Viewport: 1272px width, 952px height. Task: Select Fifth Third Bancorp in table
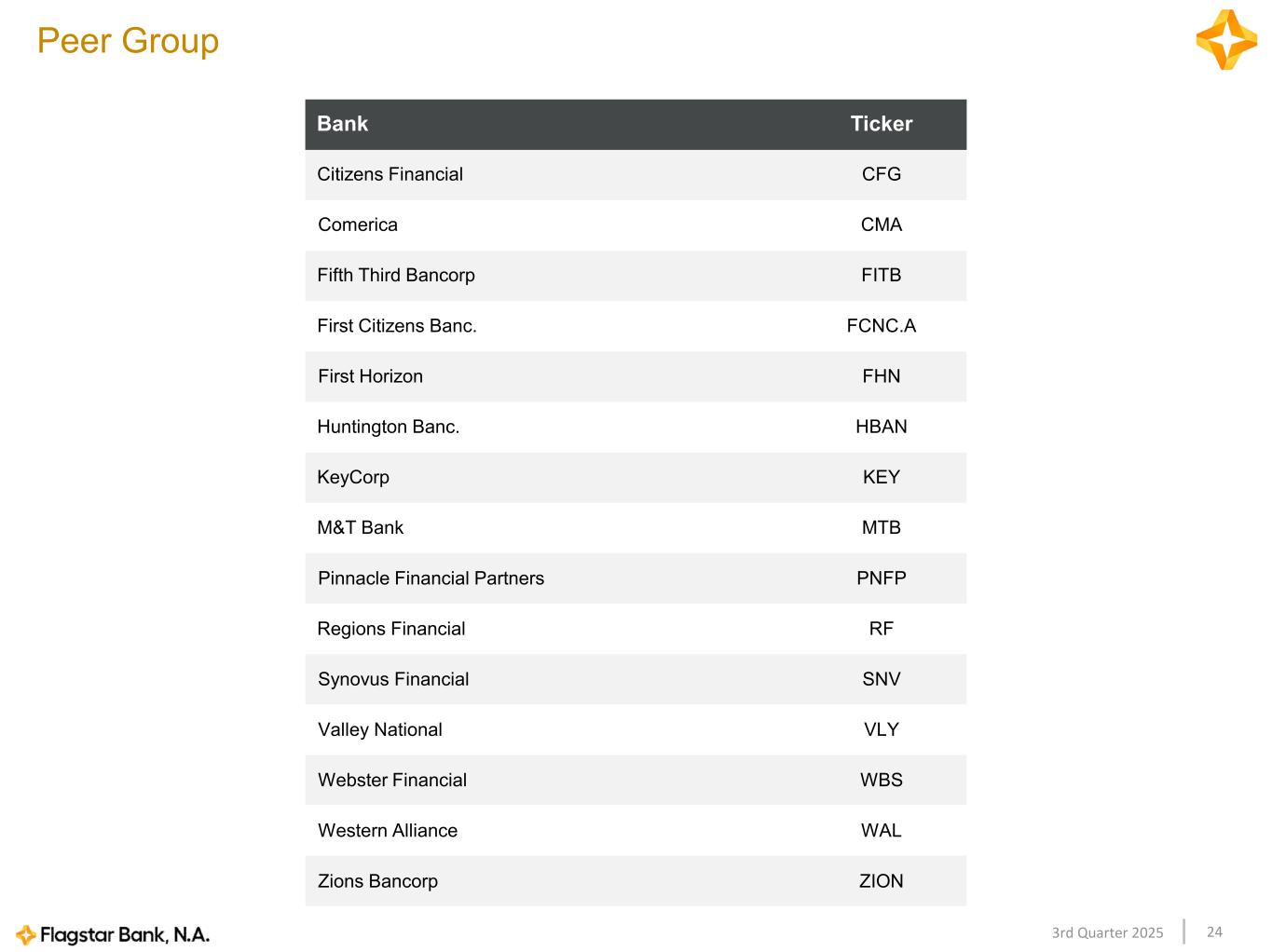396,275
